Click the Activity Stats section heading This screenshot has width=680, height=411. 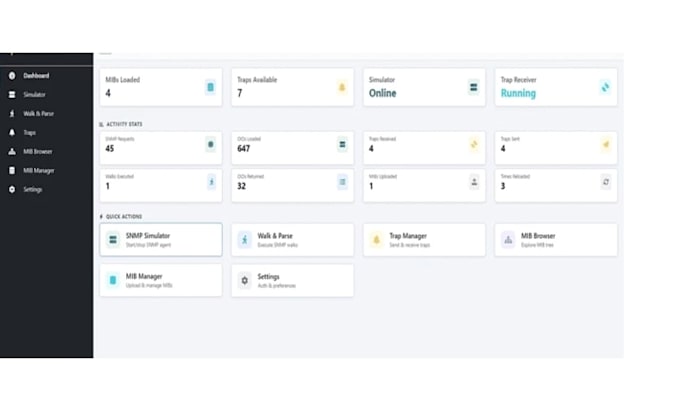[x=124, y=124]
